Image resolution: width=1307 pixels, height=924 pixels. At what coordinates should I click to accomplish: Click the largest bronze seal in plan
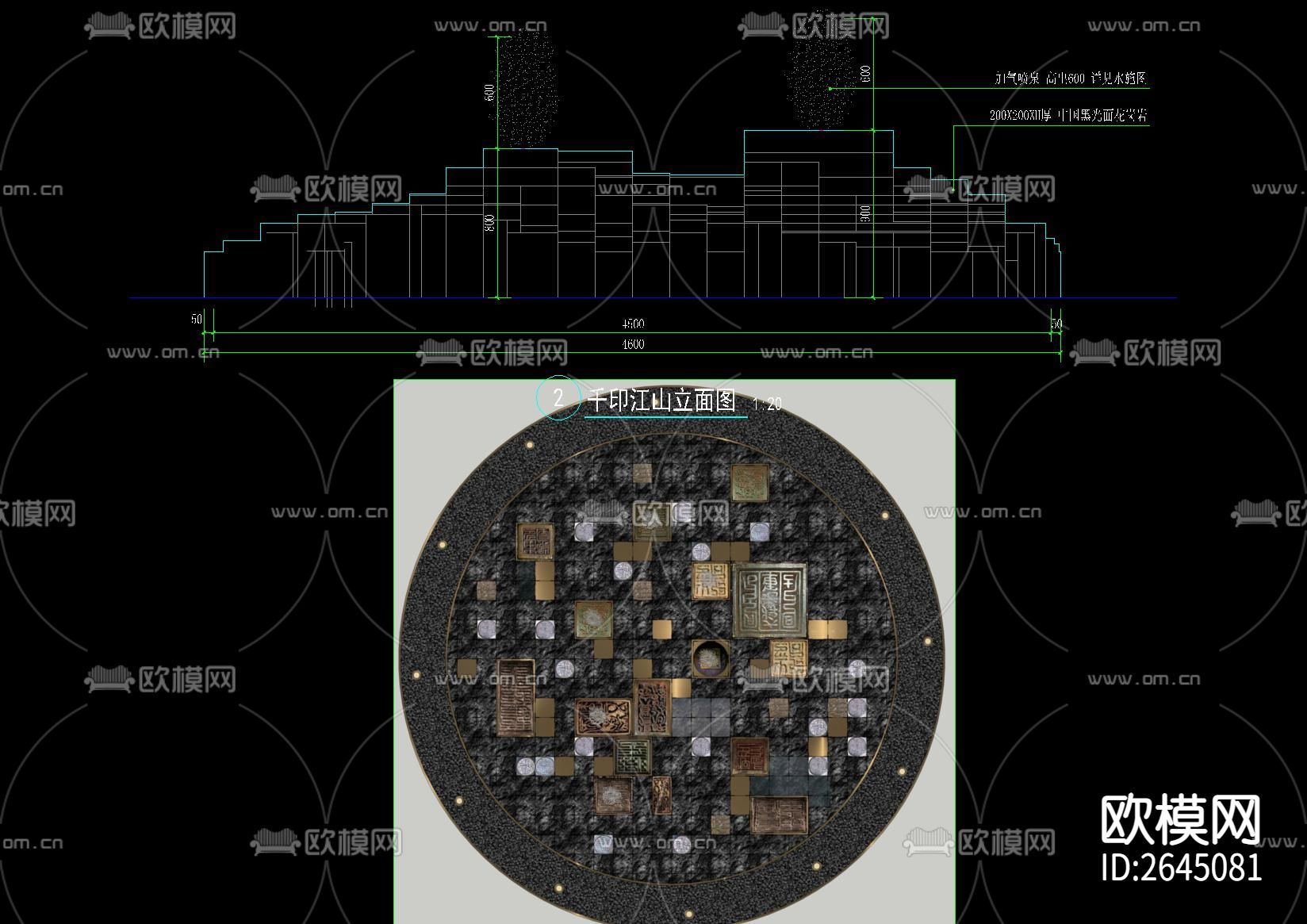pyautogui.click(x=770, y=600)
